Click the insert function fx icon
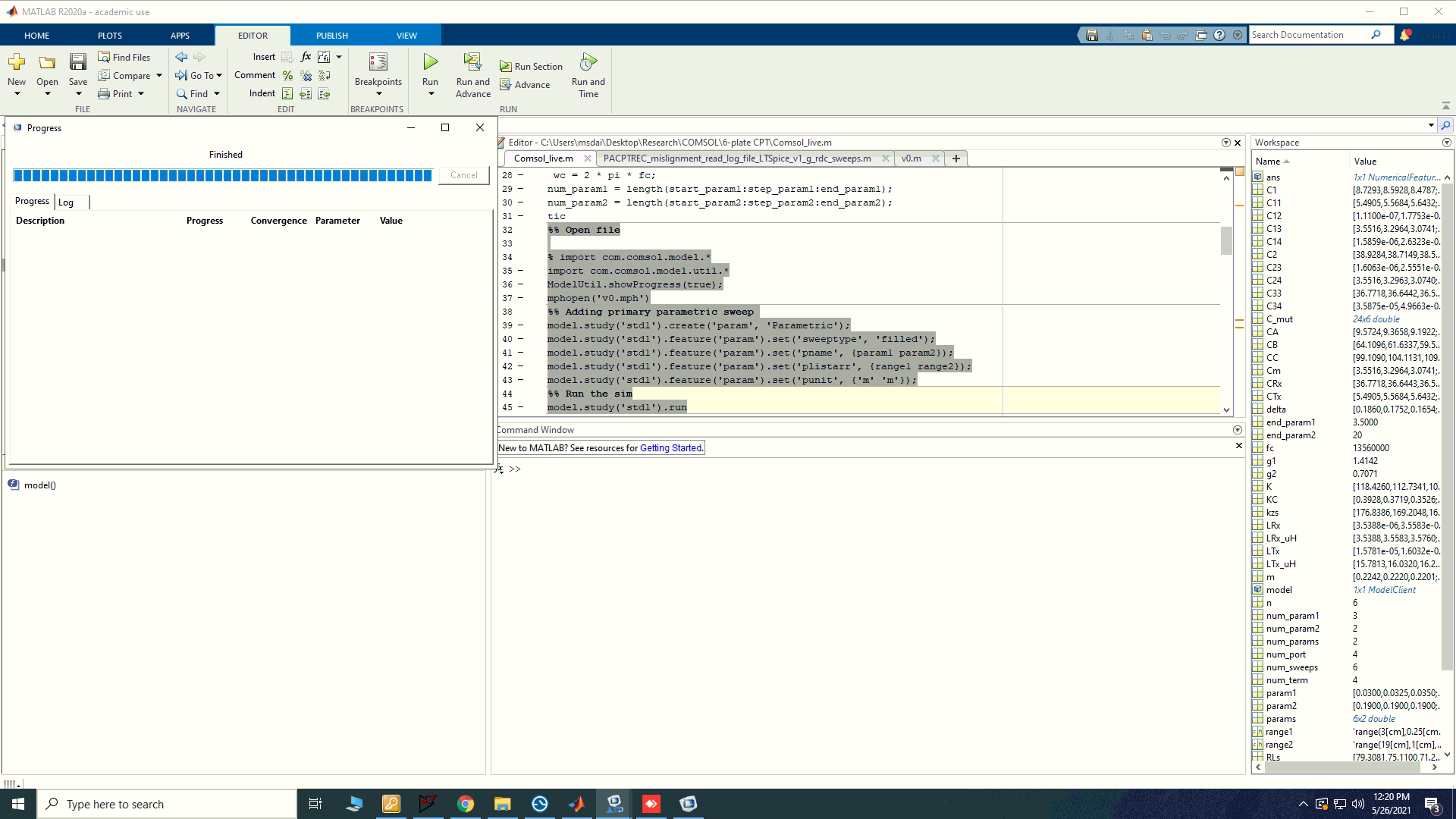Screen dimensions: 1456x819 306,57
